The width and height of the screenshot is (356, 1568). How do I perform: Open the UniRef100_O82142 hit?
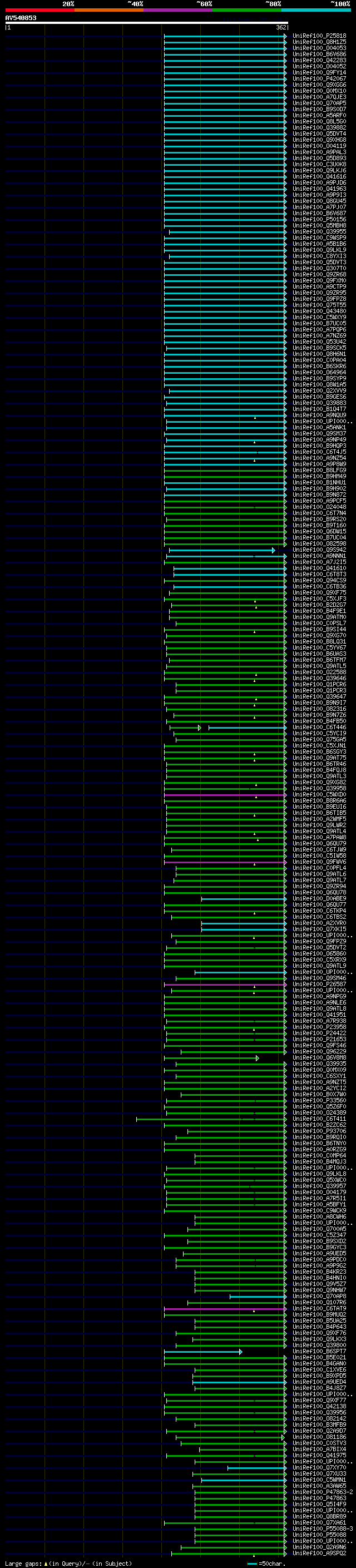(319, 1419)
